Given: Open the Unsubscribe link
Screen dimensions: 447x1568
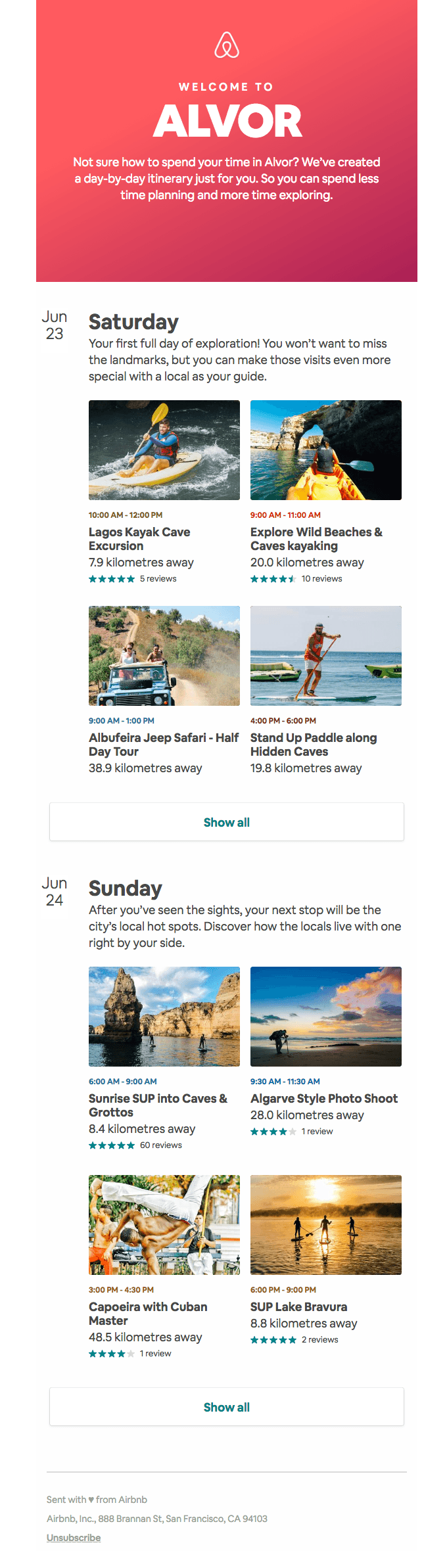Looking at the screenshot, I should pos(73,1538).
